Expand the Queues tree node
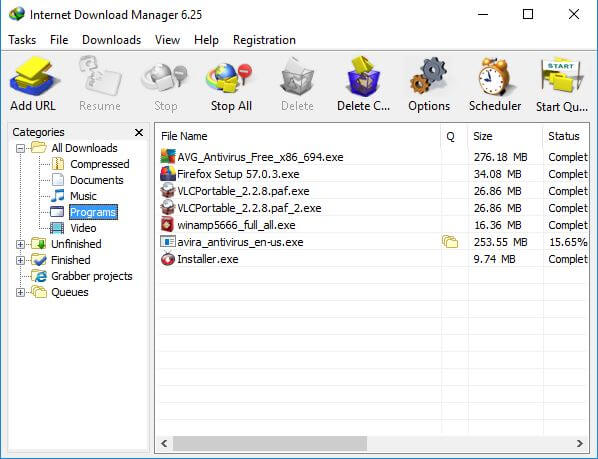The image size is (598, 459). point(21,292)
